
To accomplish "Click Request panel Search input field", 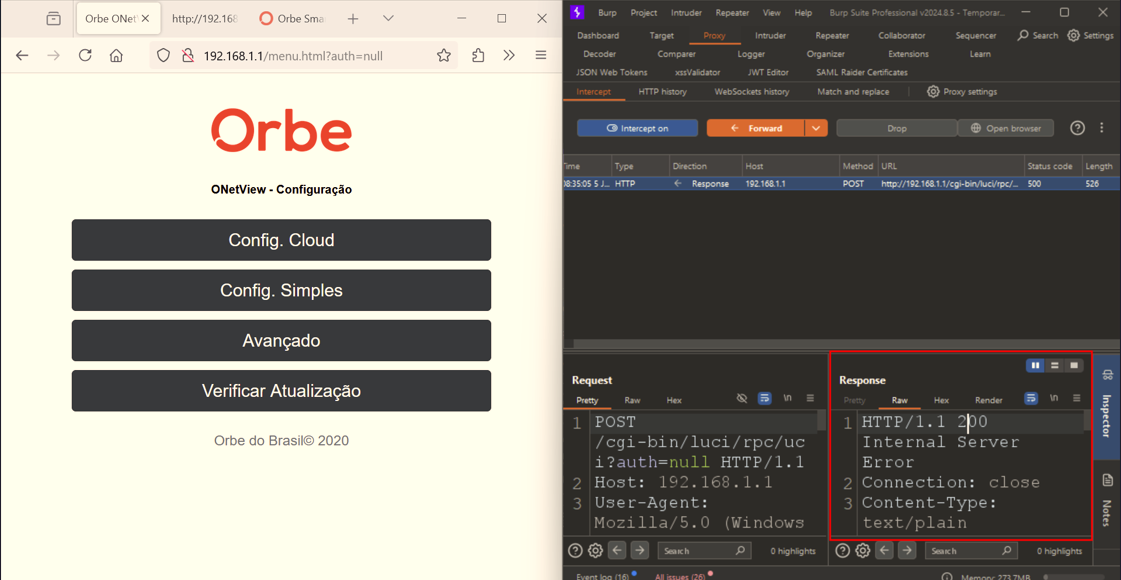I will pyautogui.click(x=704, y=551).
